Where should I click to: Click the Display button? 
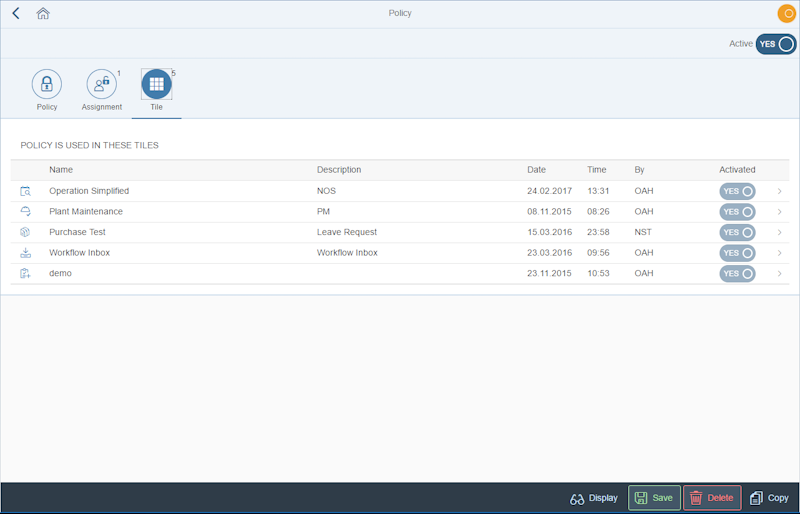tap(594, 498)
